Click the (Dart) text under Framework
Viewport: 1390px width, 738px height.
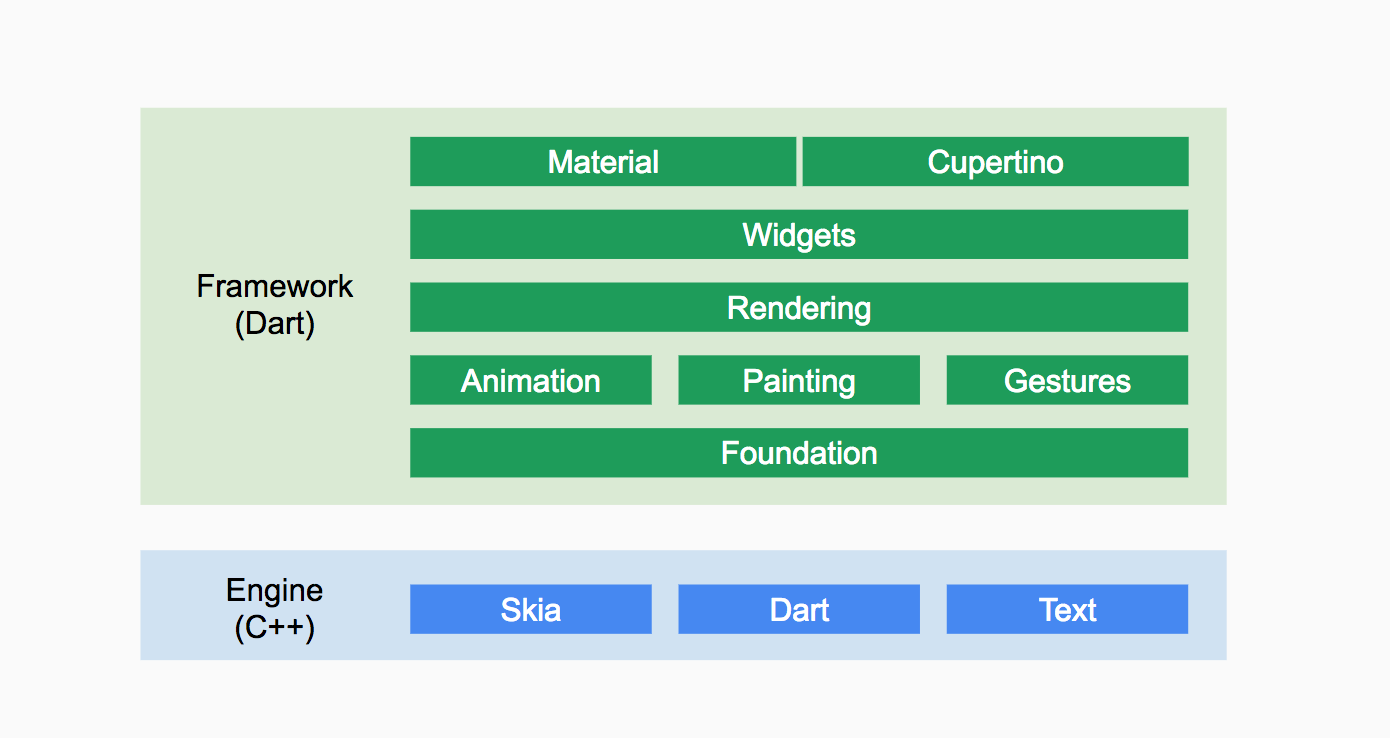point(275,325)
